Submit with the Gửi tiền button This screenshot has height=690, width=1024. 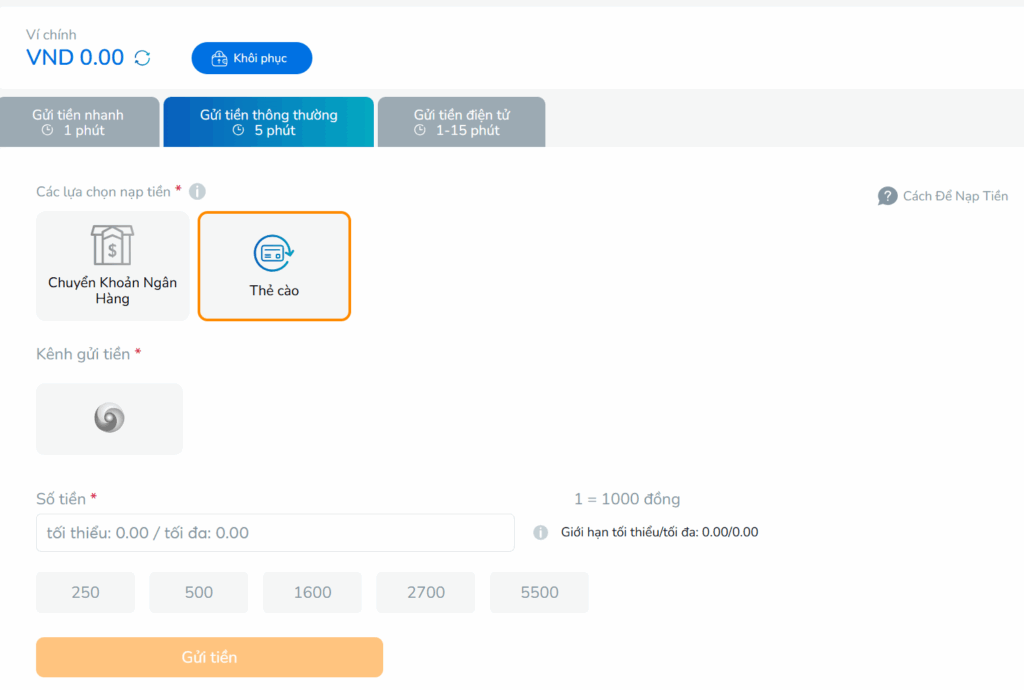209,657
